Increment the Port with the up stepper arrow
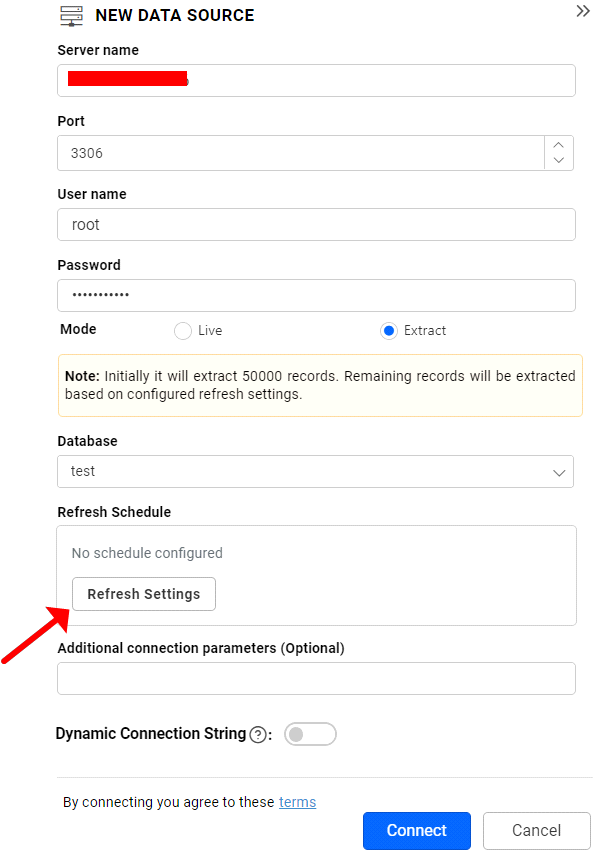Viewport: 597px width, 859px height. coord(558,146)
